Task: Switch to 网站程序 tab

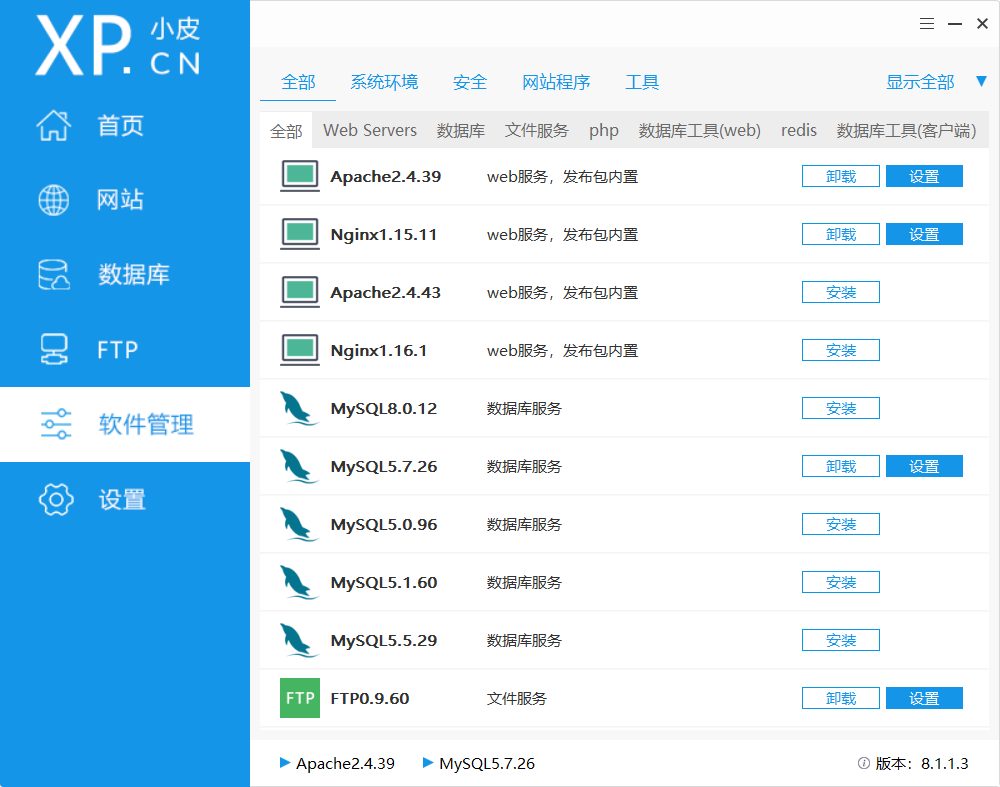Action: coord(555,82)
